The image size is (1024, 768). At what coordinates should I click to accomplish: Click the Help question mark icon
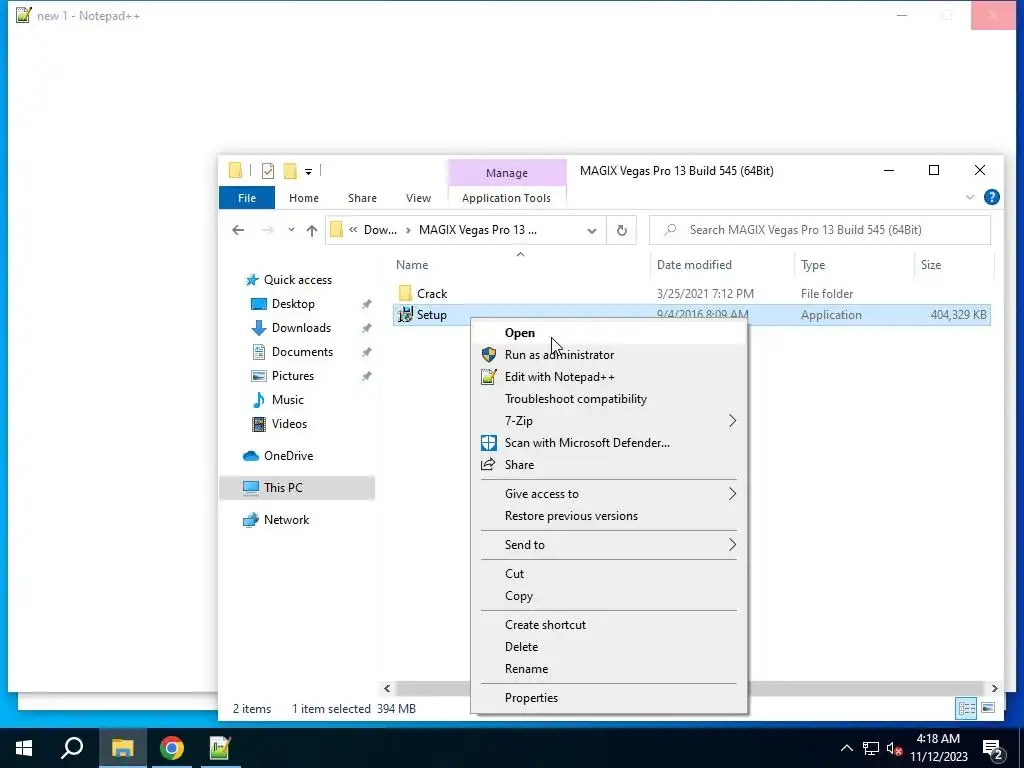(x=991, y=197)
